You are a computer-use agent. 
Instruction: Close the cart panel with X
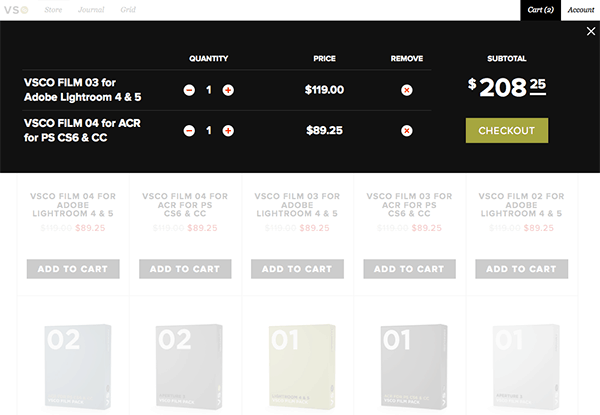coord(591,31)
